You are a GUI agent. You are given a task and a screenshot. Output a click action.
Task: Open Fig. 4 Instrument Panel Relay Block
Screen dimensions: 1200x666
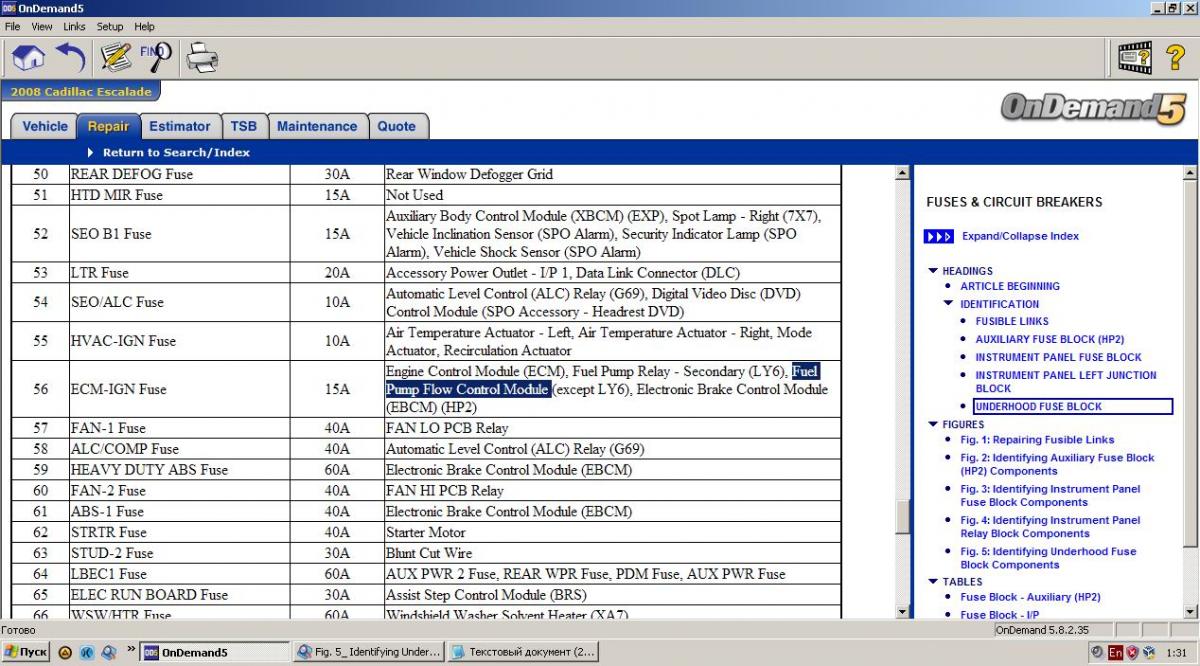(x=1050, y=527)
